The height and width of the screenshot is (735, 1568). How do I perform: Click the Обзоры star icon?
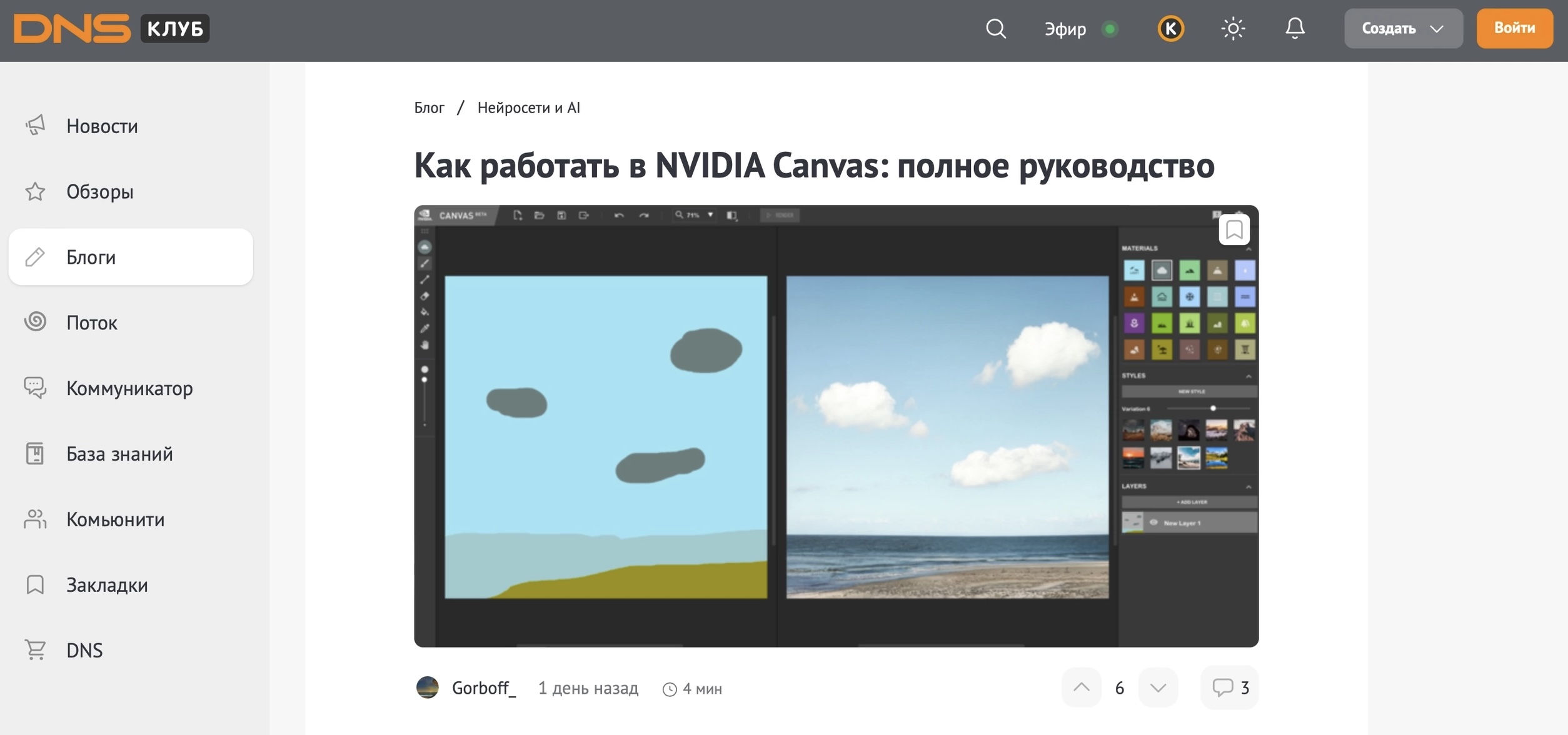point(36,191)
